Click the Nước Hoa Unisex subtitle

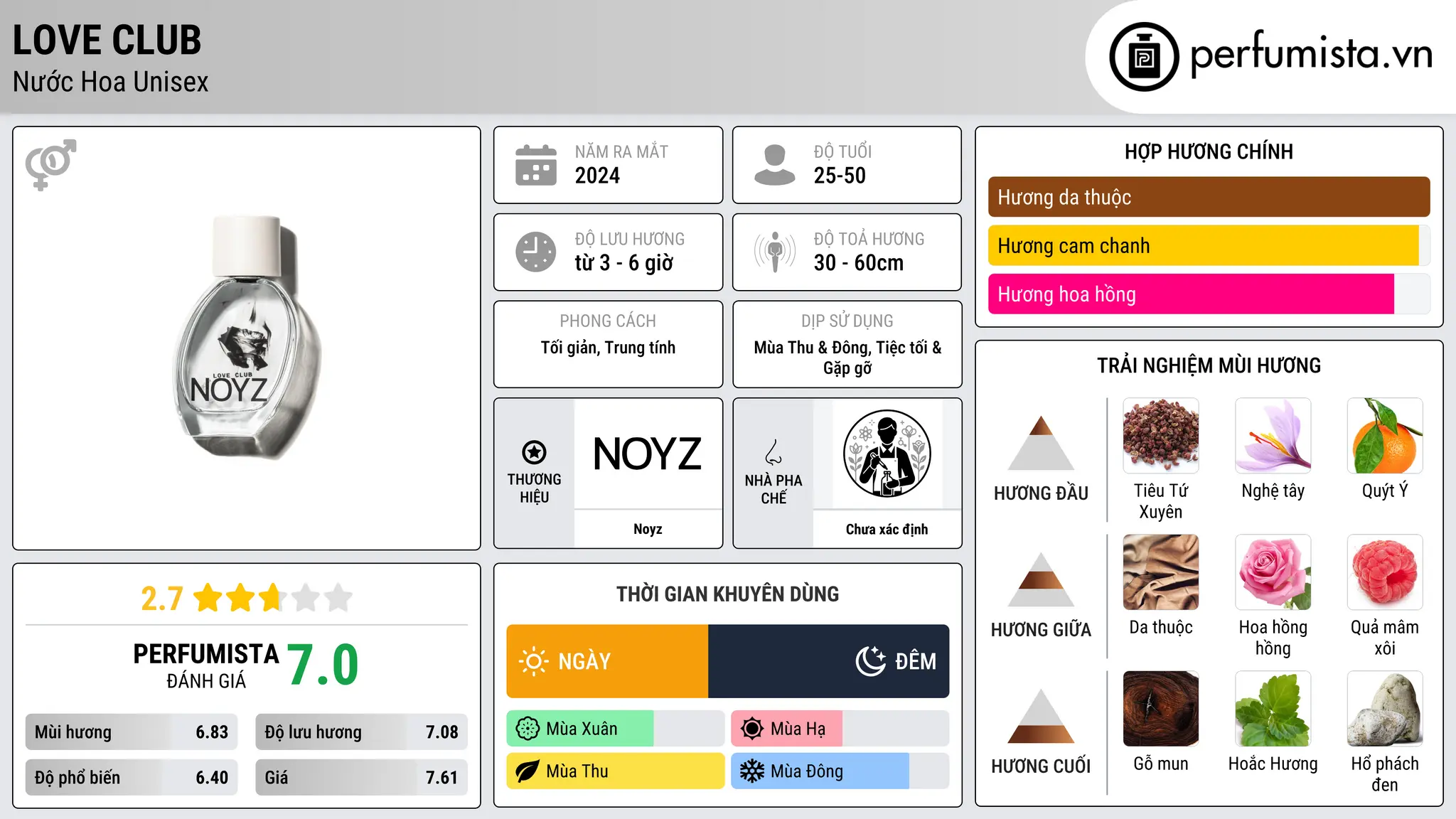(111, 82)
